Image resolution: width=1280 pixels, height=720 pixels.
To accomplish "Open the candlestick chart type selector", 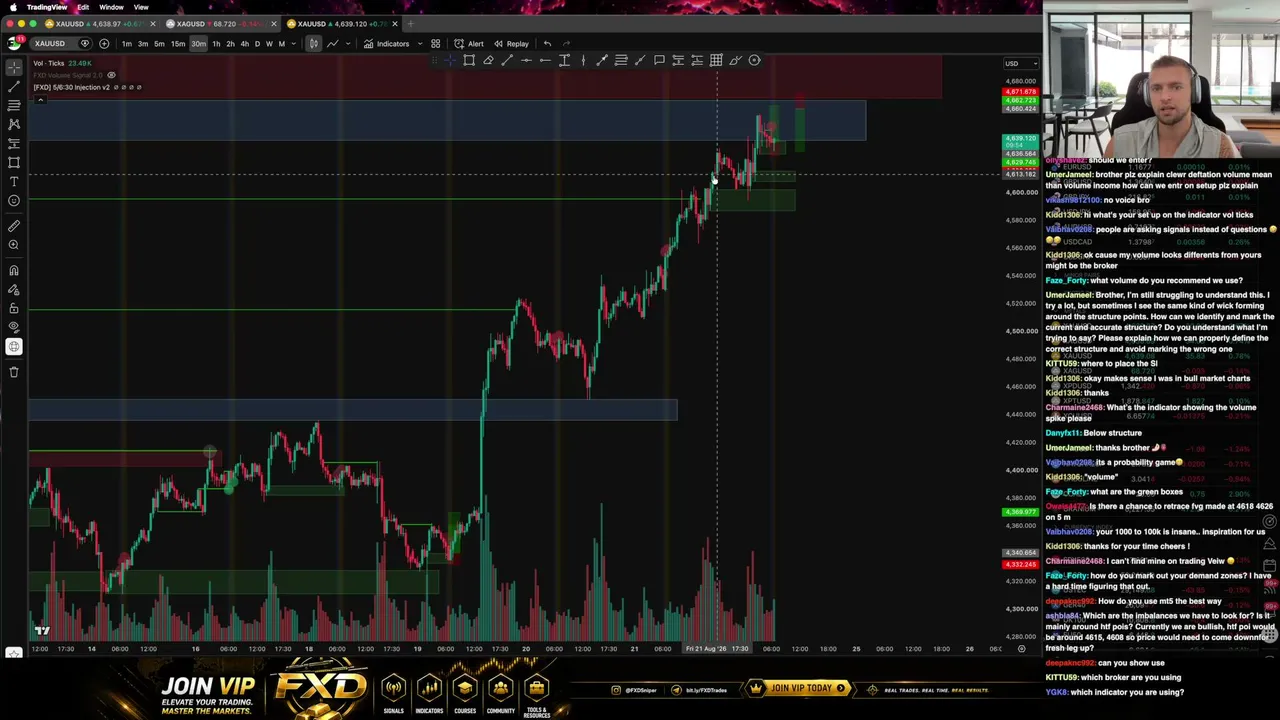I will 313,43.
